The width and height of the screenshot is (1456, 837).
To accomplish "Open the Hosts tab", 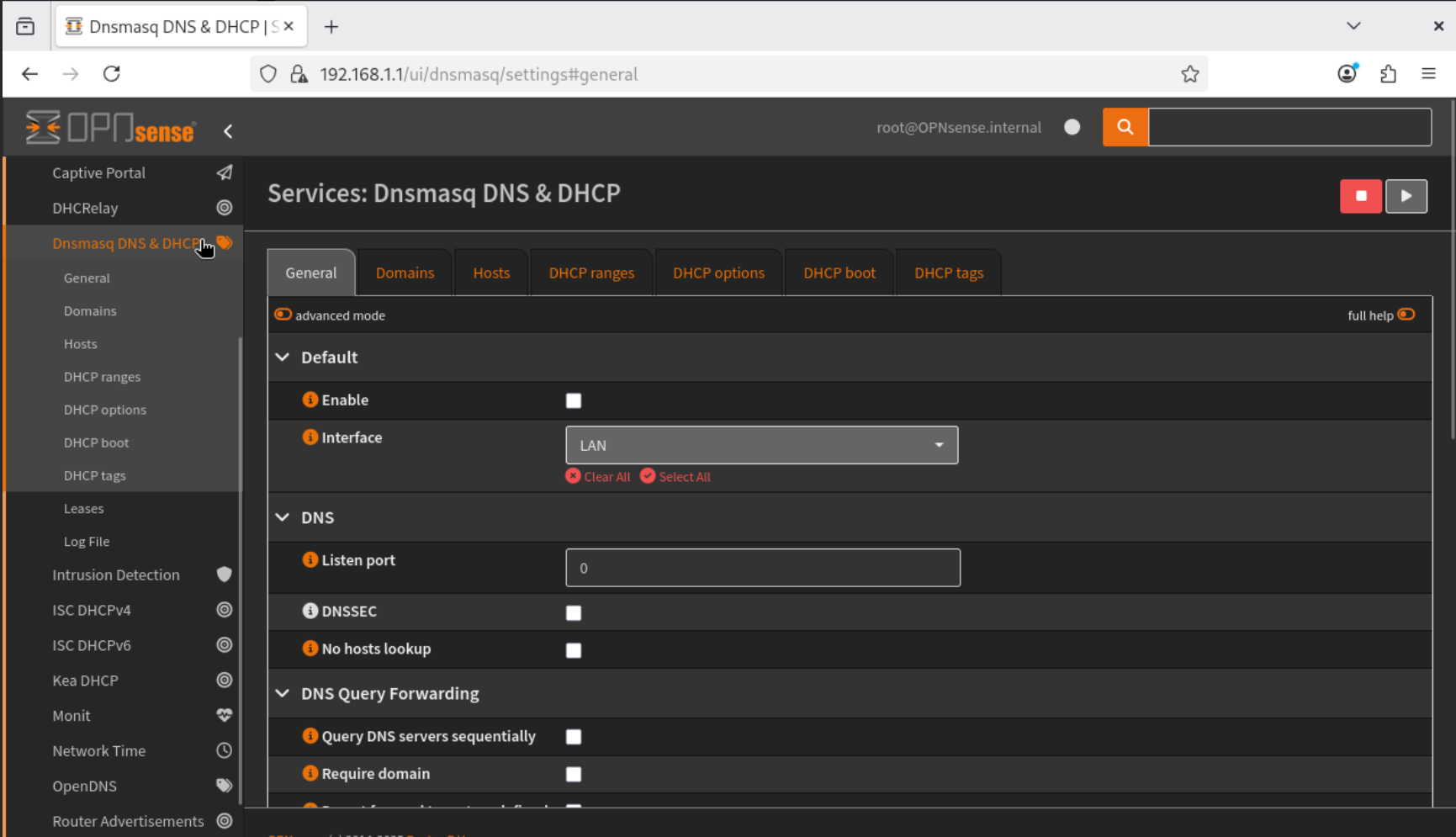I will pyautogui.click(x=491, y=273).
